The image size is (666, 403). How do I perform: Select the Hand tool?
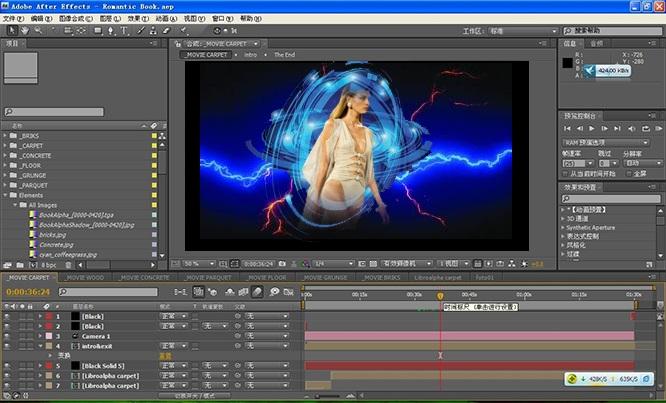pyautogui.click(x=23, y=31)
